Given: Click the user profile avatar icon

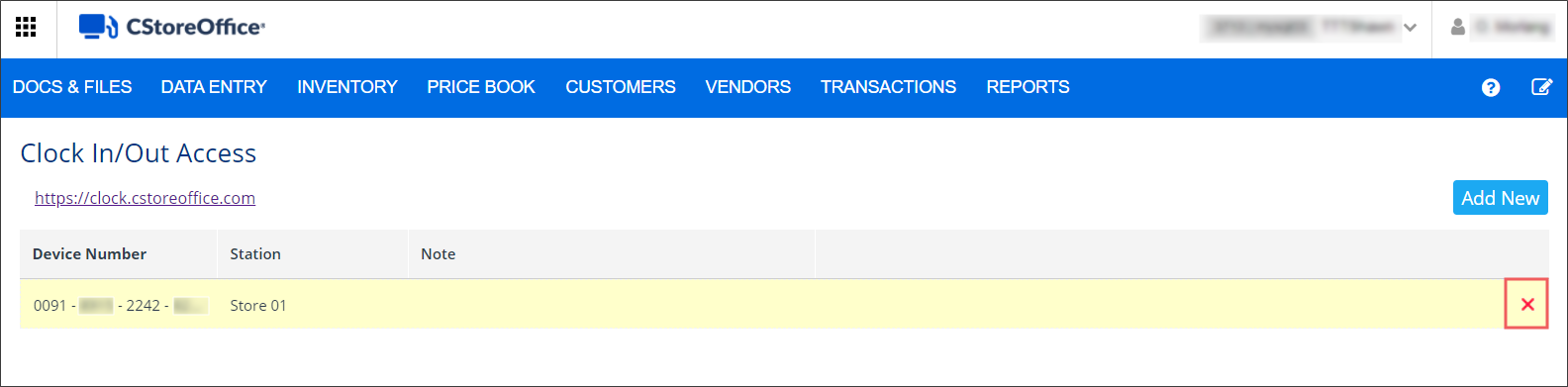Looking at the screenshot, I should coord(1457,27).
